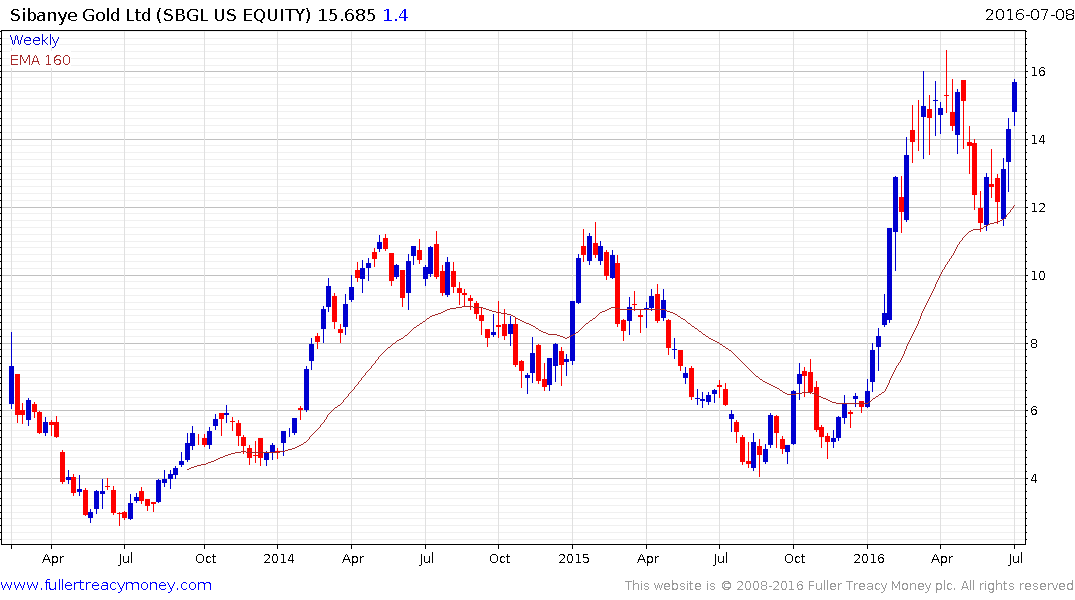
Task: Click the 12 price axis label
Action: (x=1038, y=207)
